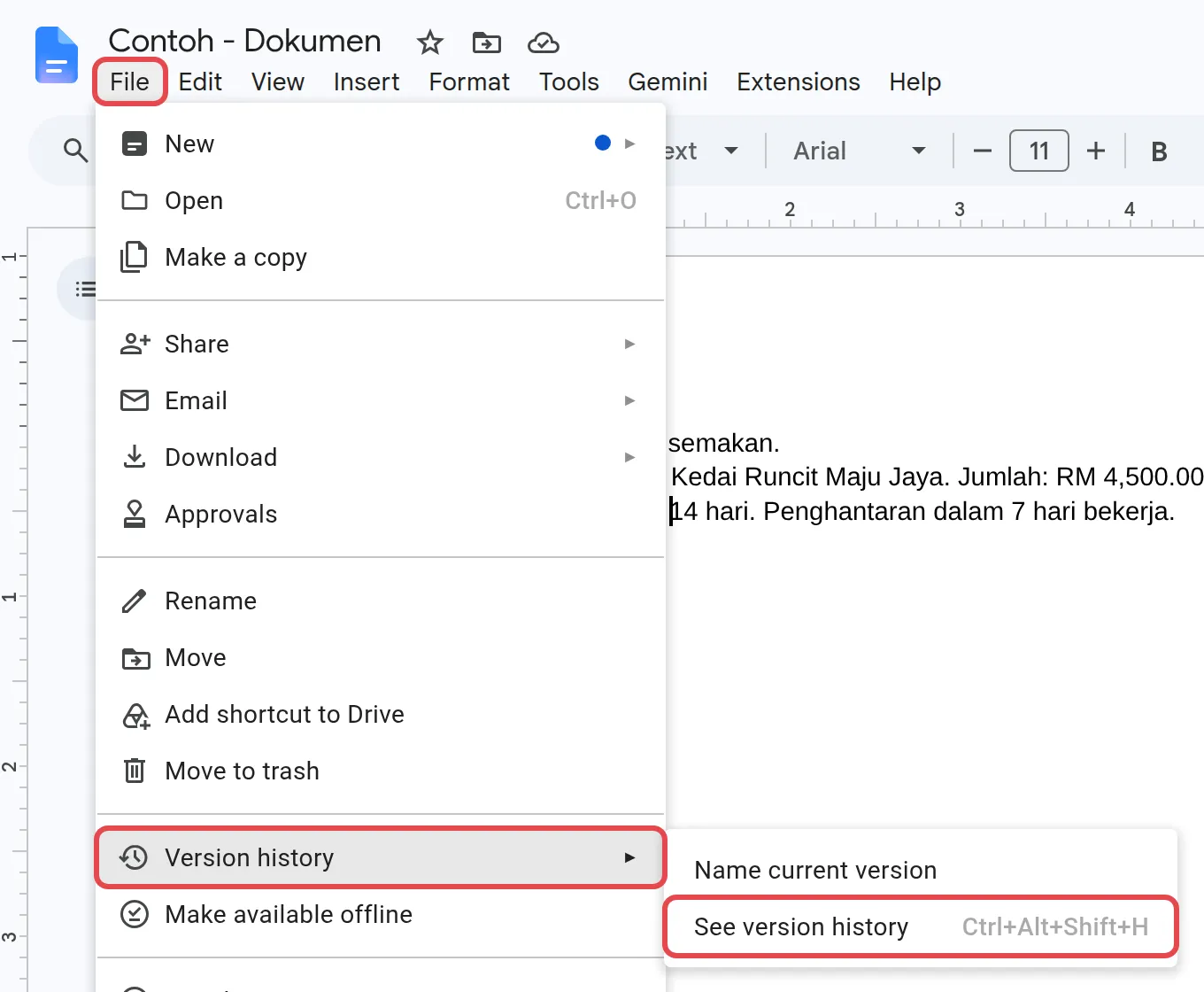Image resolution: width=1204 pixels, height=992 pixels.
Task: Click the document title Contoh - Dokumen
Action: [244, 41]
